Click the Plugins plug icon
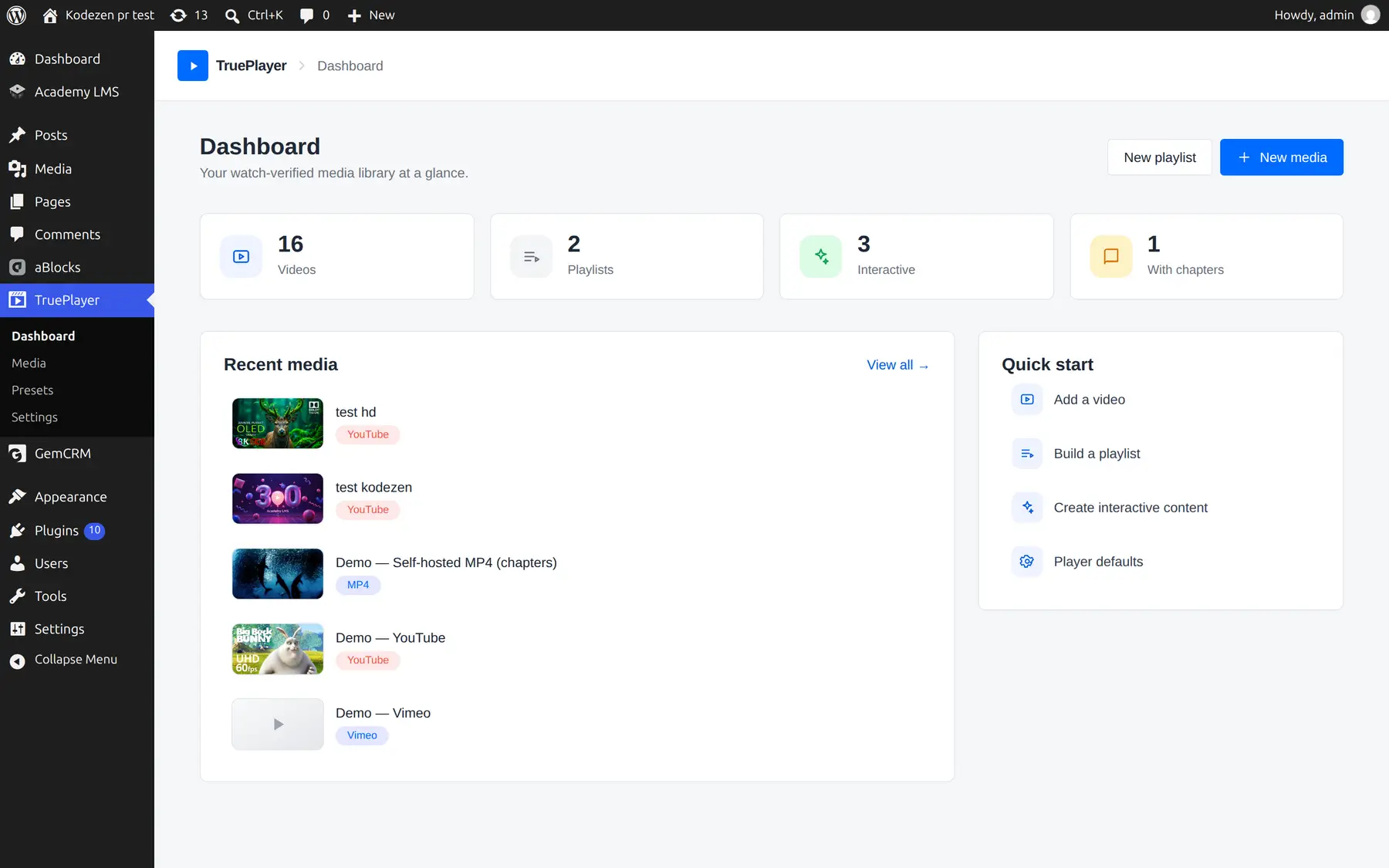1389x868 pixels. click(17, 531)
